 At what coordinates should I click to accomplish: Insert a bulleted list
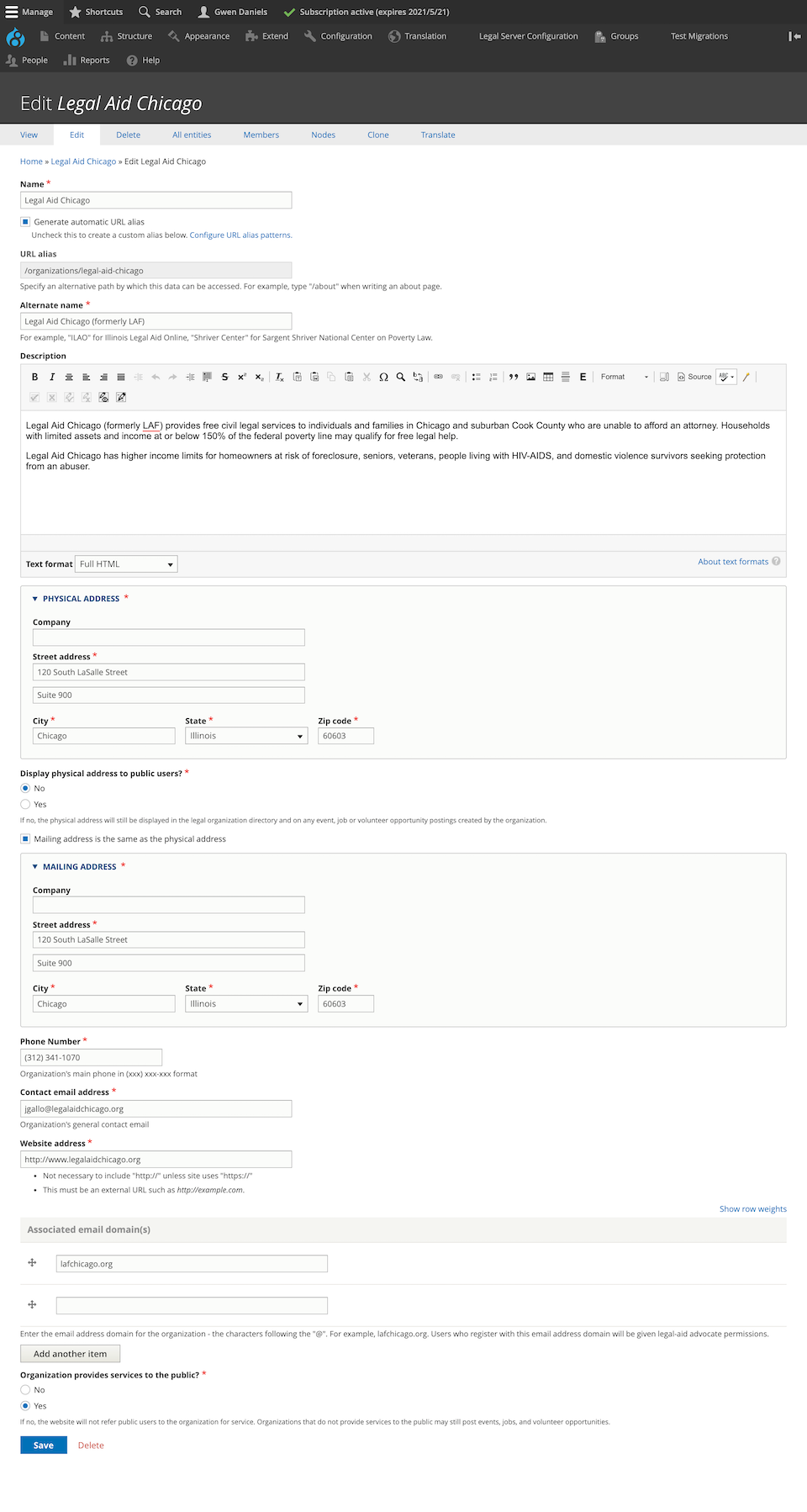[x=476, y=377]
